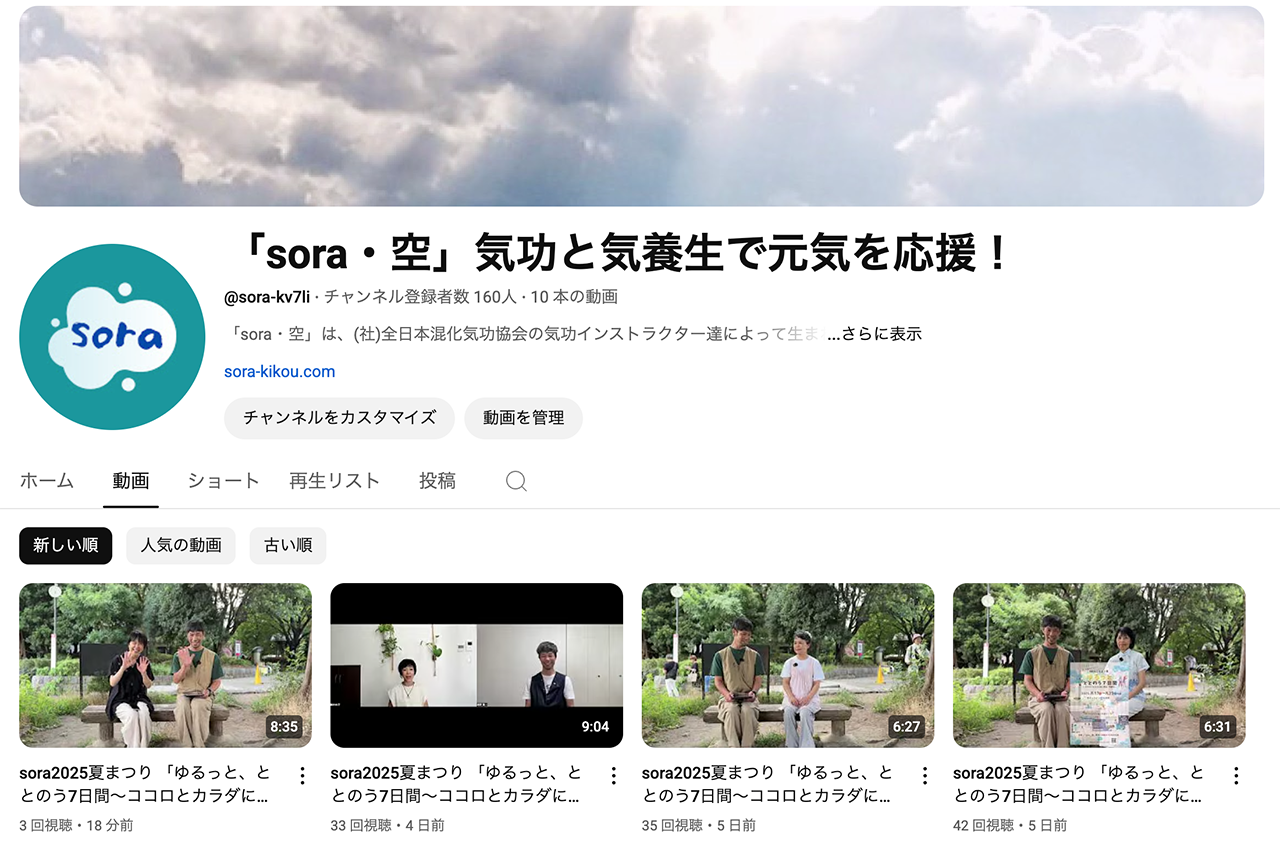Sort videos by 新しい順
Viewport: 1280px width, 845px height.
66,546
